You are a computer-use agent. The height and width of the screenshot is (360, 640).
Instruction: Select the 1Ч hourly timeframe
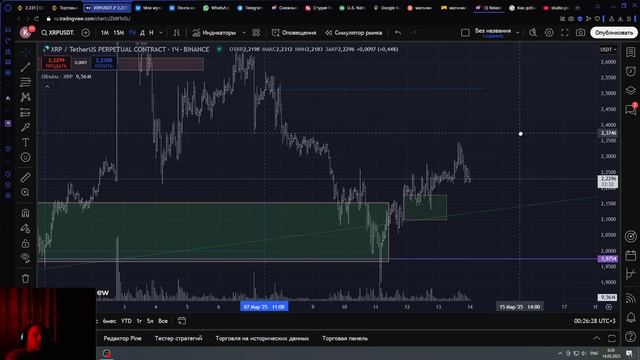coord(132,33)
